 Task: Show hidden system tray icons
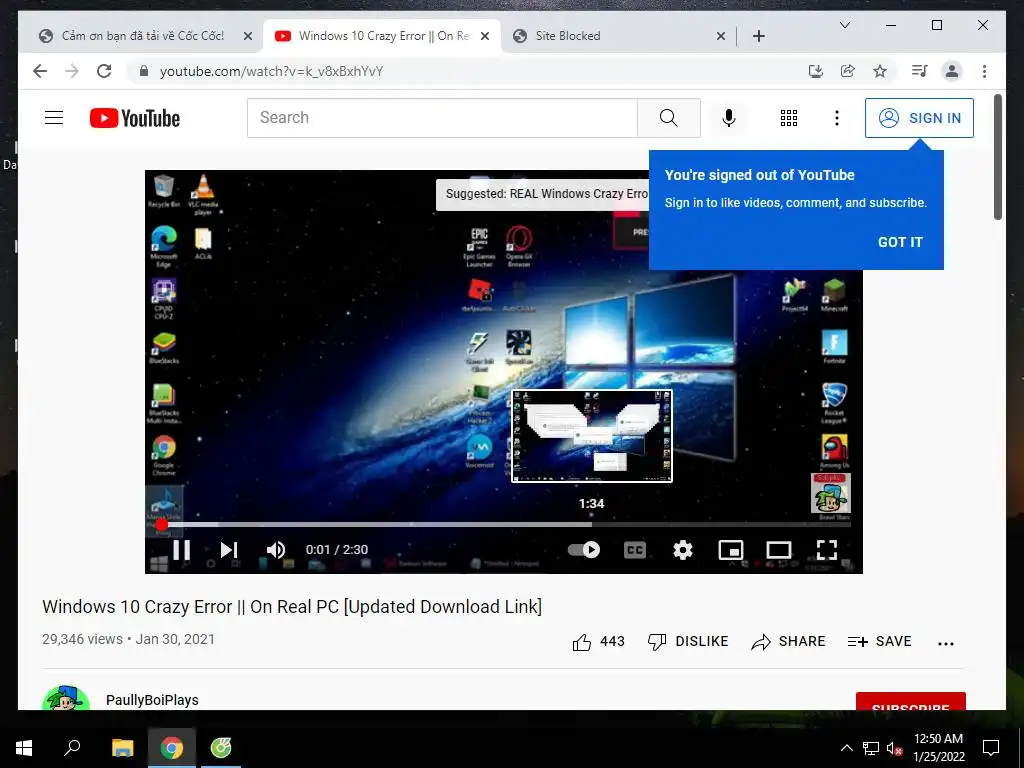(x=846, y=748)
